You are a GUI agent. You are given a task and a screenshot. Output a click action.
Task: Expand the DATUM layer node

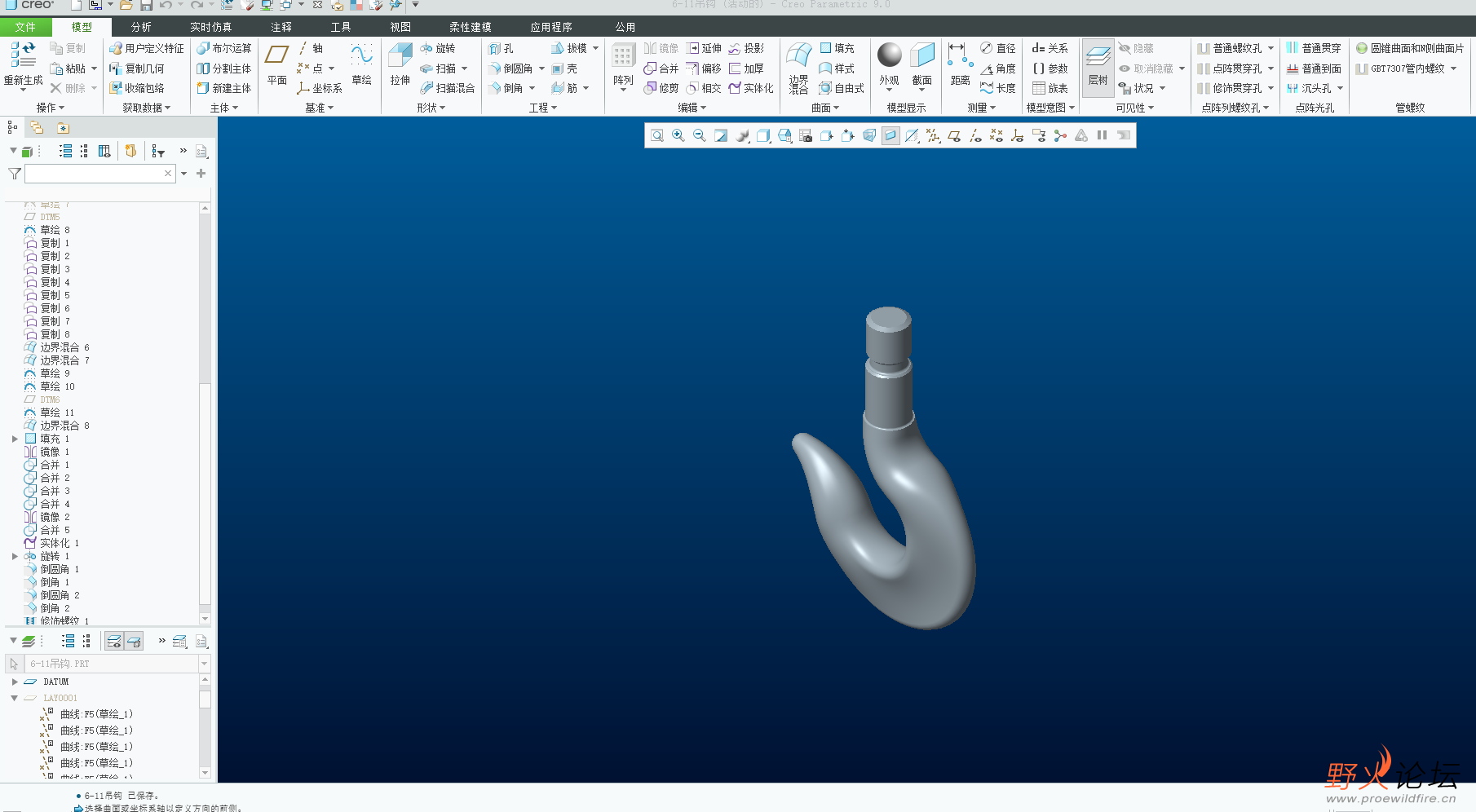[15, 682]
